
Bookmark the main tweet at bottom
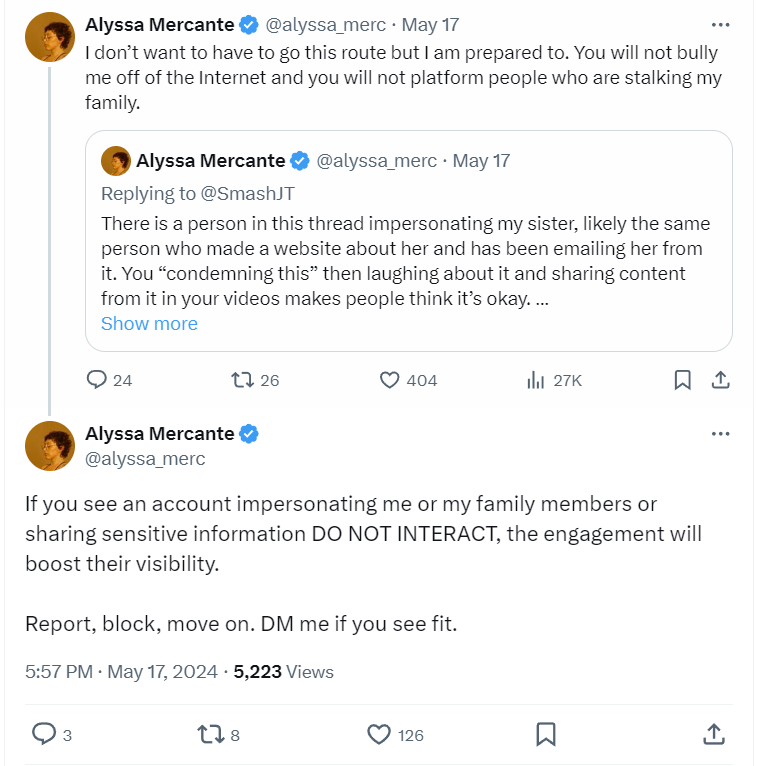point(546,735)
